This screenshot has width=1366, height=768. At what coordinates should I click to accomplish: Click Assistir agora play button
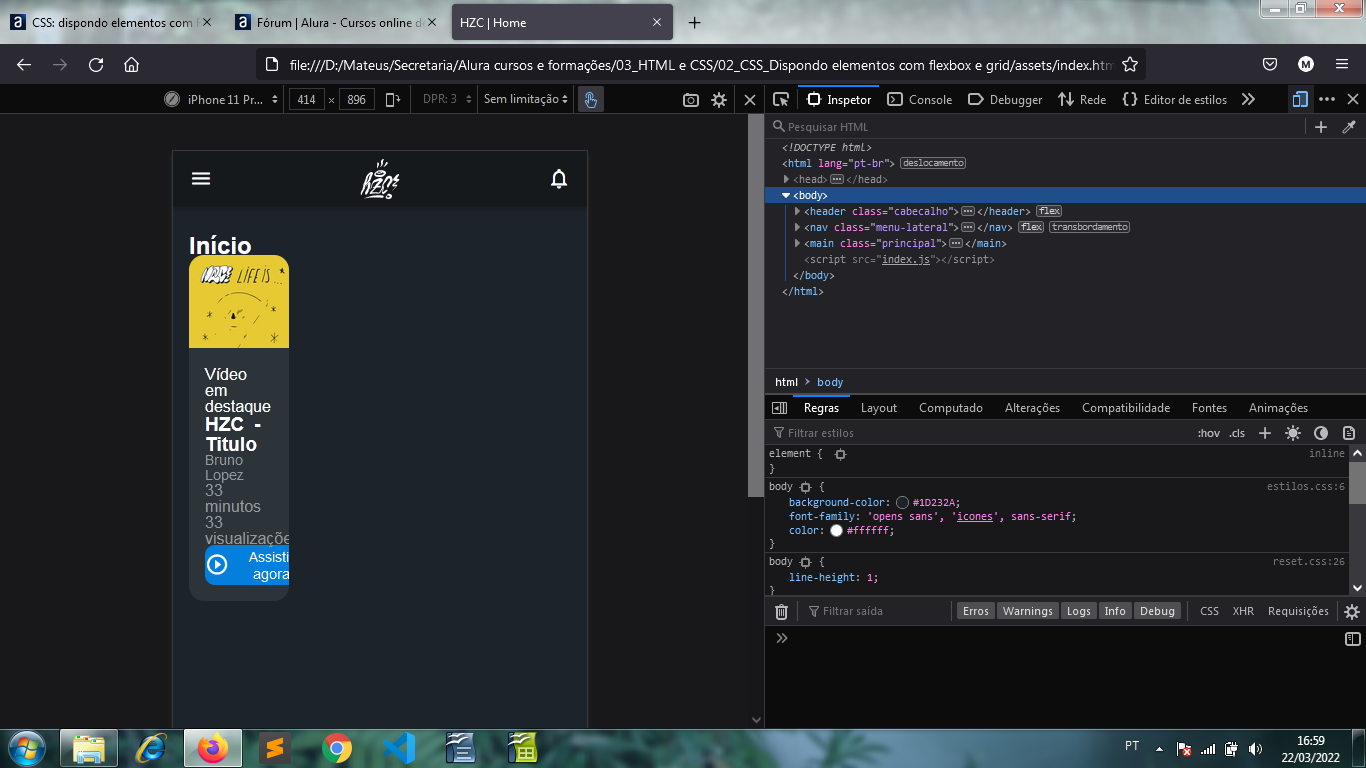pos(247,565)
